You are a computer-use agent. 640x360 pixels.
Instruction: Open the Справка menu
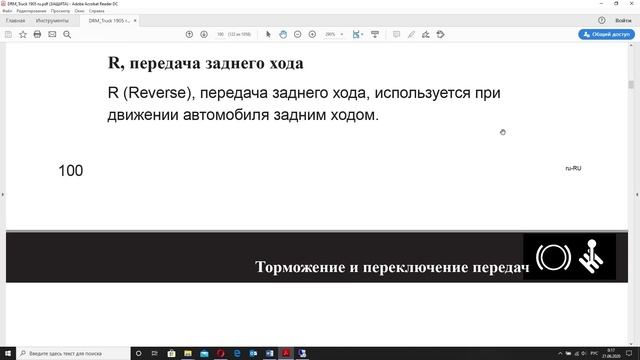97,11
